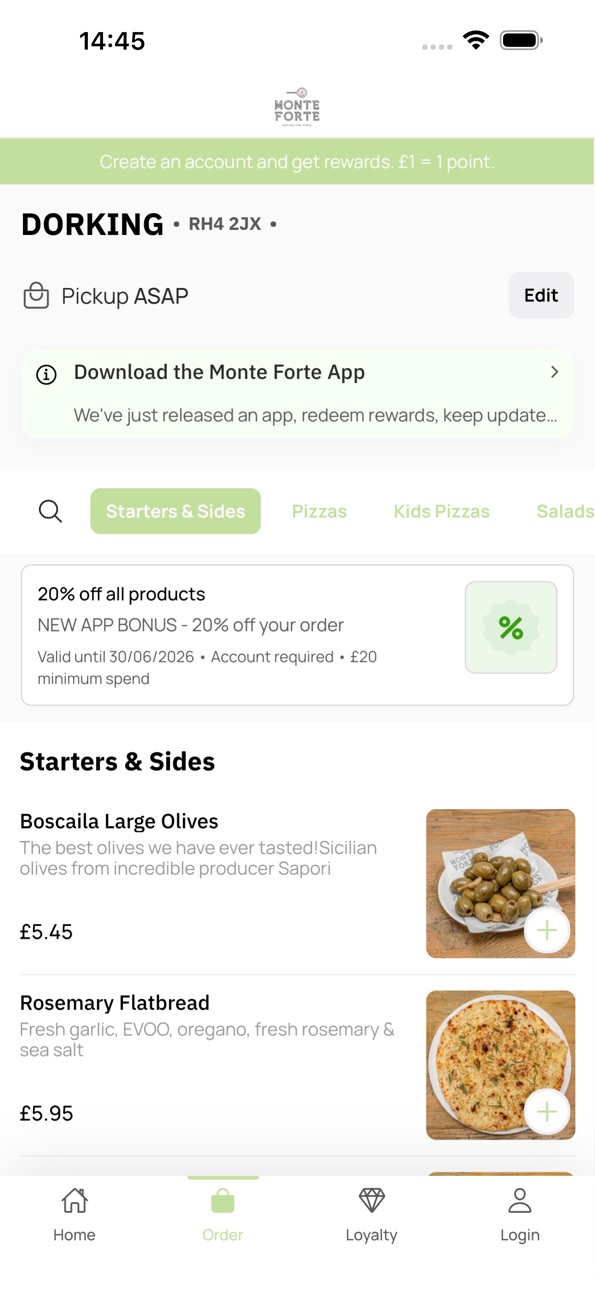The image size is (595, 1290).
Task: Expand the Download the Monte Forte App chevron
Action: coord(554,372)
